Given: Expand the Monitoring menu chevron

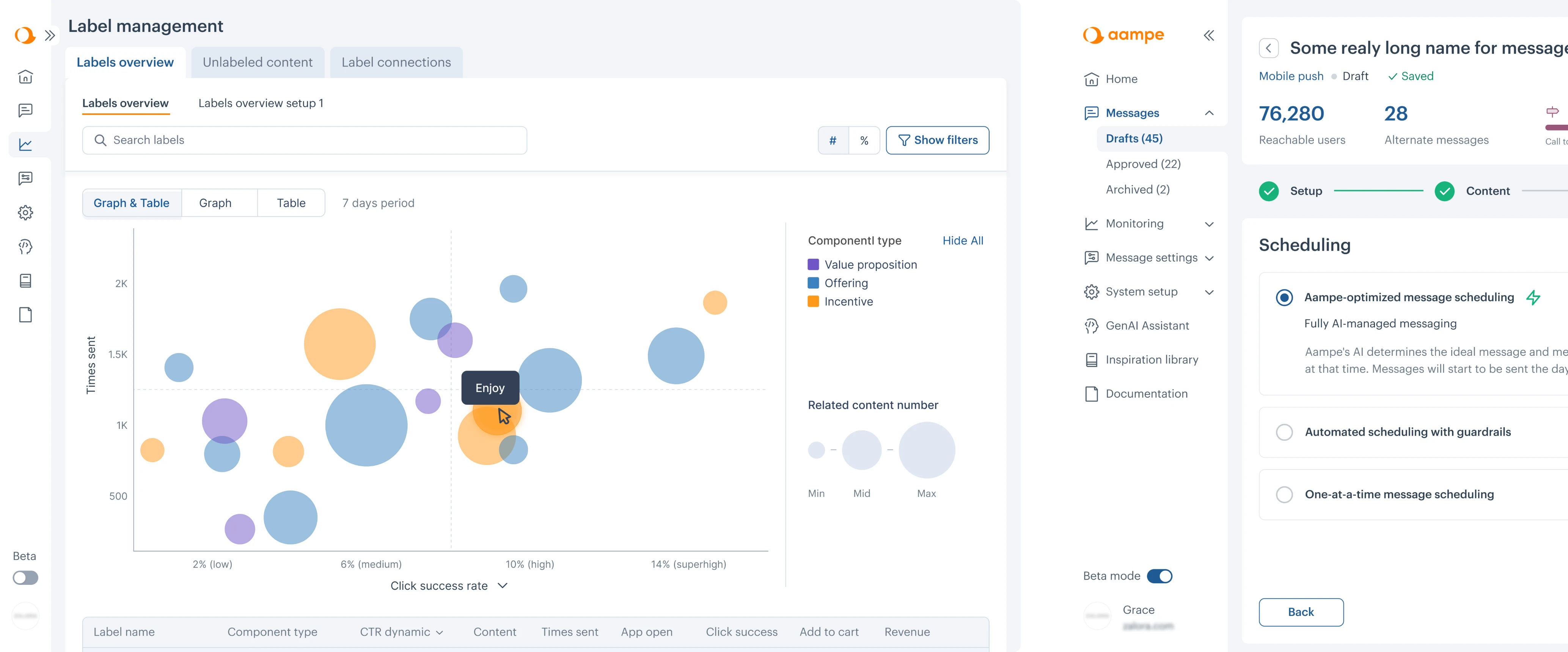Looking at the screenshot, I should tap(1209, 224).
